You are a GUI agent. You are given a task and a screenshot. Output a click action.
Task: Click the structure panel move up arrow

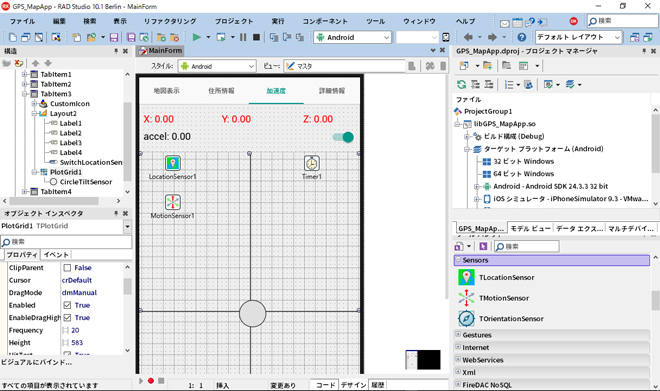coord(35,63)
